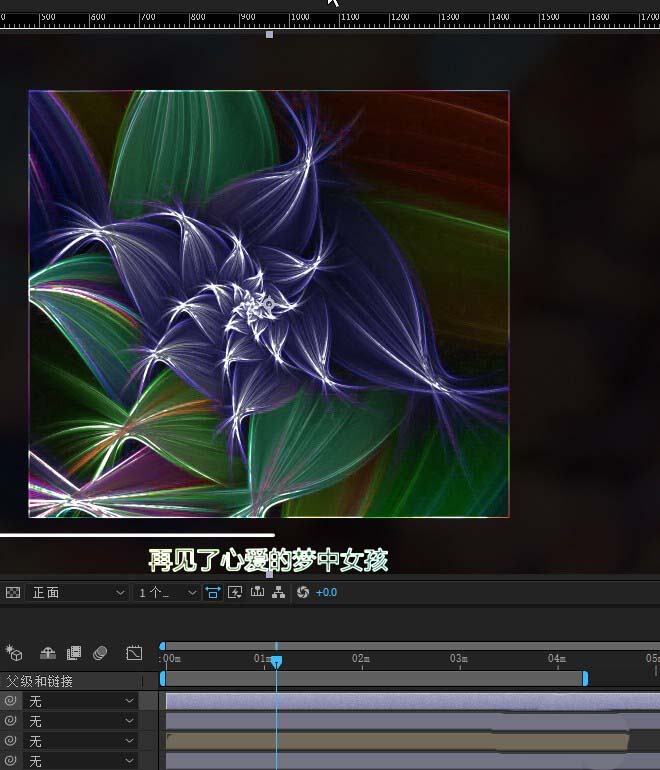
Task: Toggle the transparency grid button
Action: pyautogui.click(x=13, y=593)
